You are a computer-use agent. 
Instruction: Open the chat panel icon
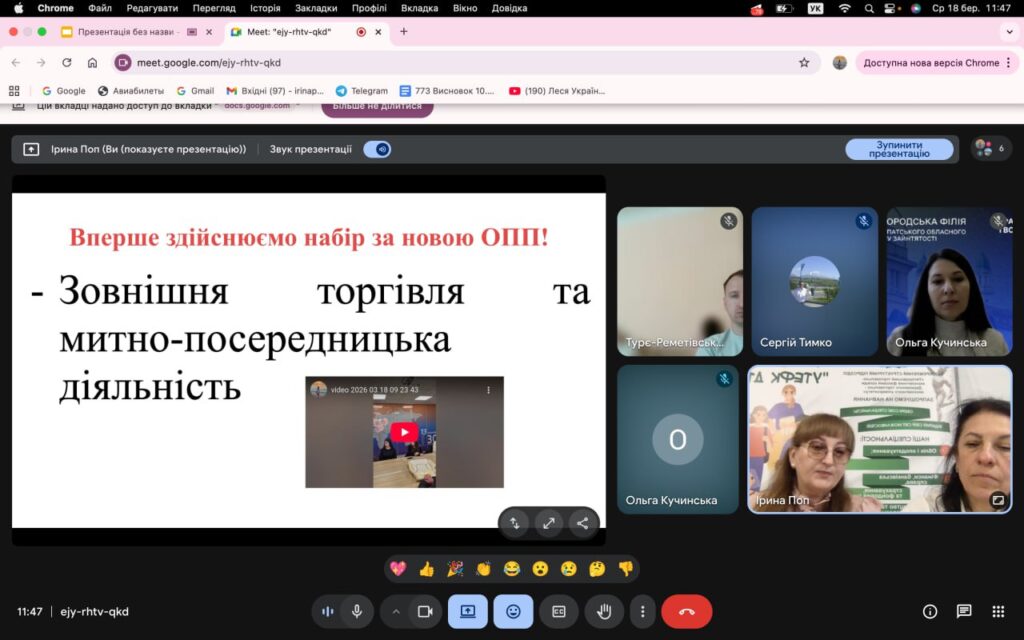[964, 612]
